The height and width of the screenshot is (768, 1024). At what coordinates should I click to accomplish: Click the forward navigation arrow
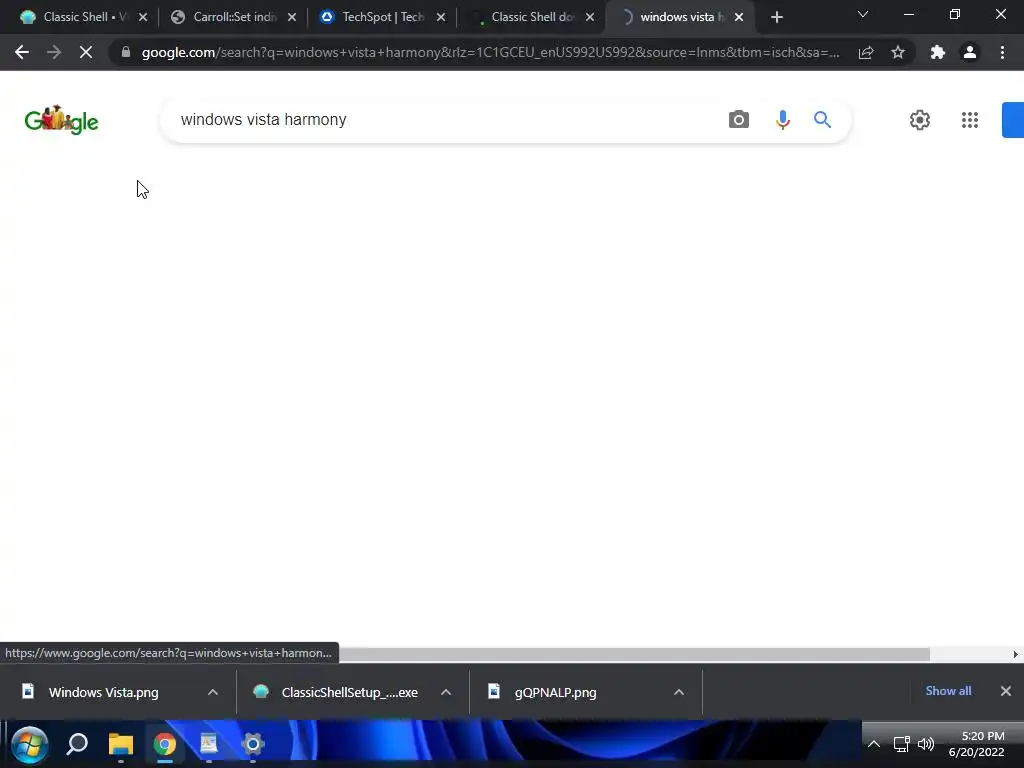click(x=54, y=52)
